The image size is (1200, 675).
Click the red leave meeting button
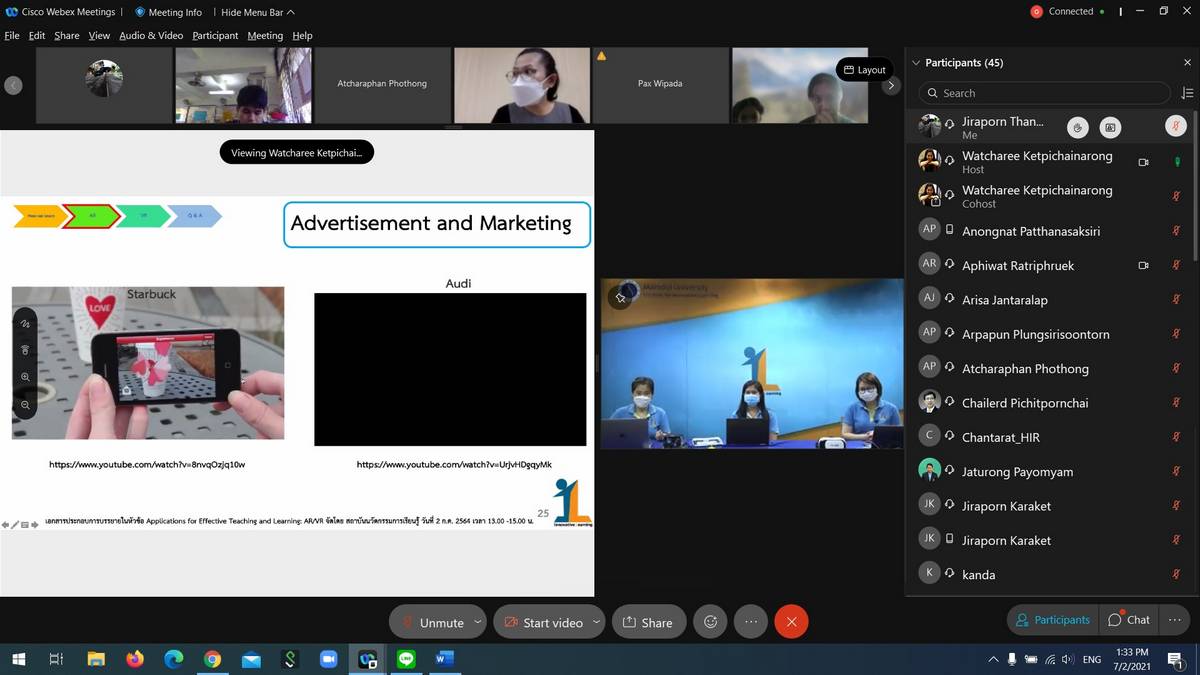(791, 622)
